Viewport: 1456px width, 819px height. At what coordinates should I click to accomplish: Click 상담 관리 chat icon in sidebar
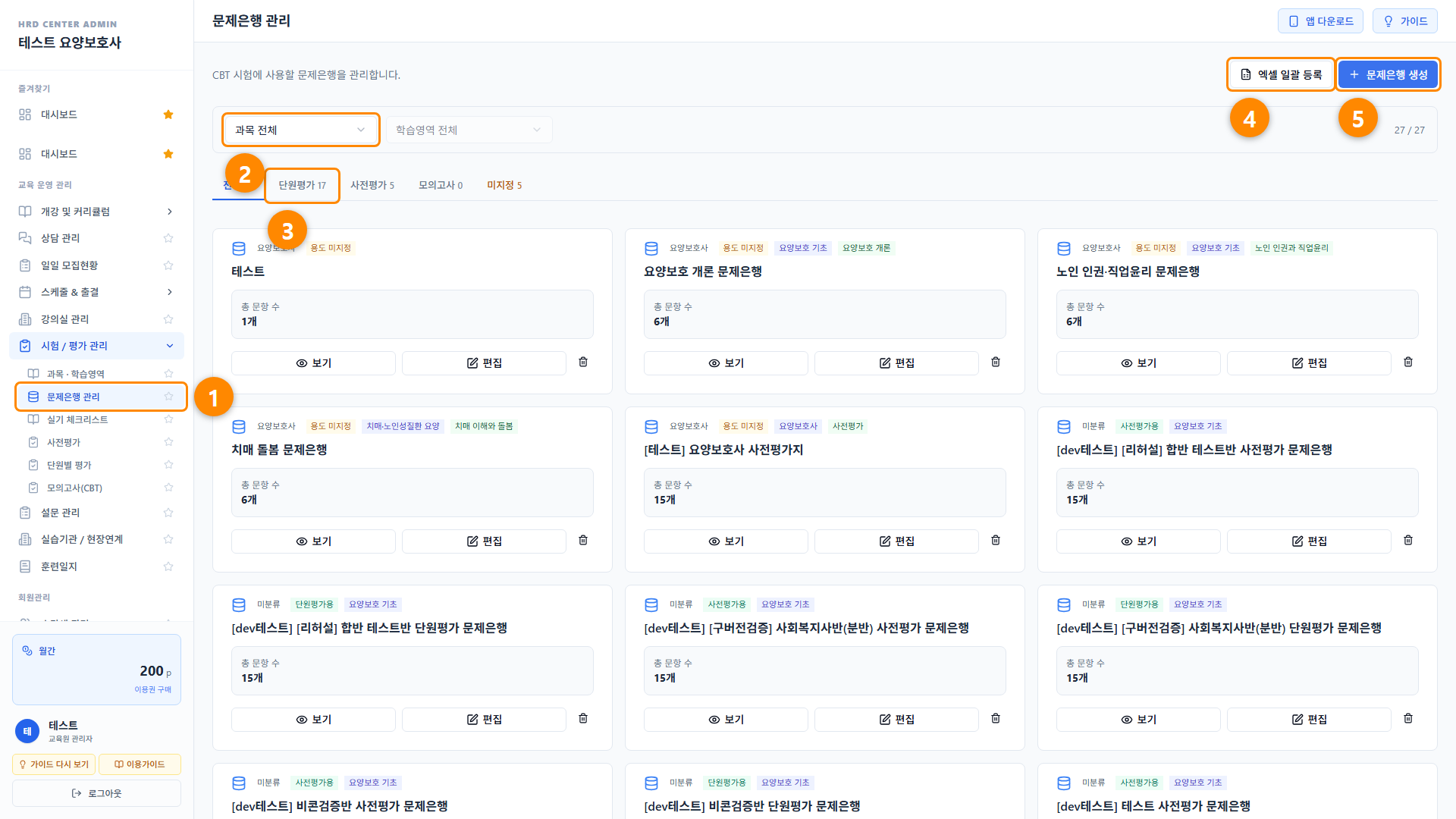tap(25, 238)
